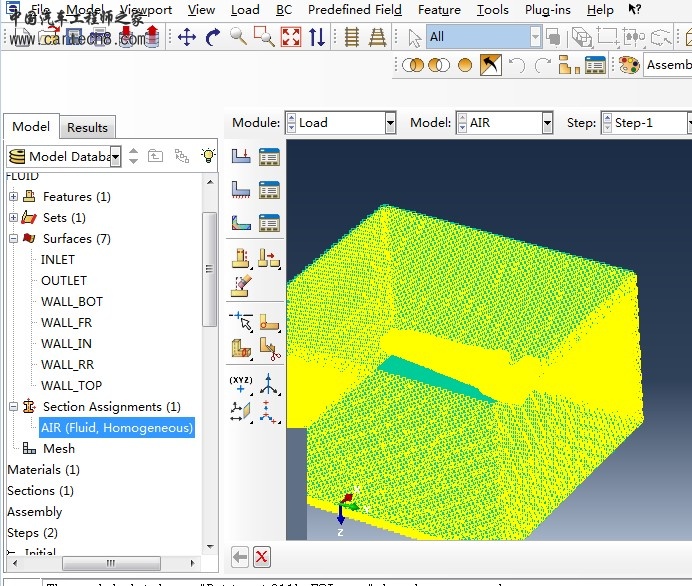
Task: Click the Auto-Fit View icon
Action: pos(291,37)
